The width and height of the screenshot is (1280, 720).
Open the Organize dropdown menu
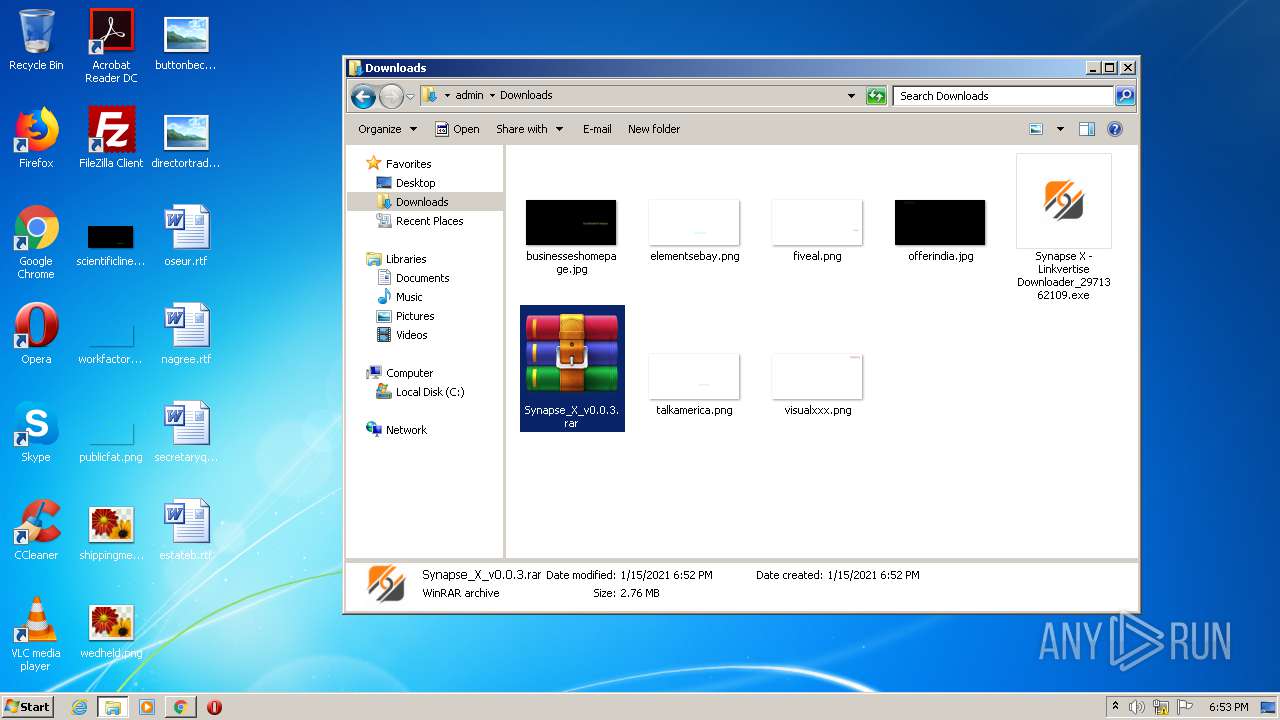[387, 129]
